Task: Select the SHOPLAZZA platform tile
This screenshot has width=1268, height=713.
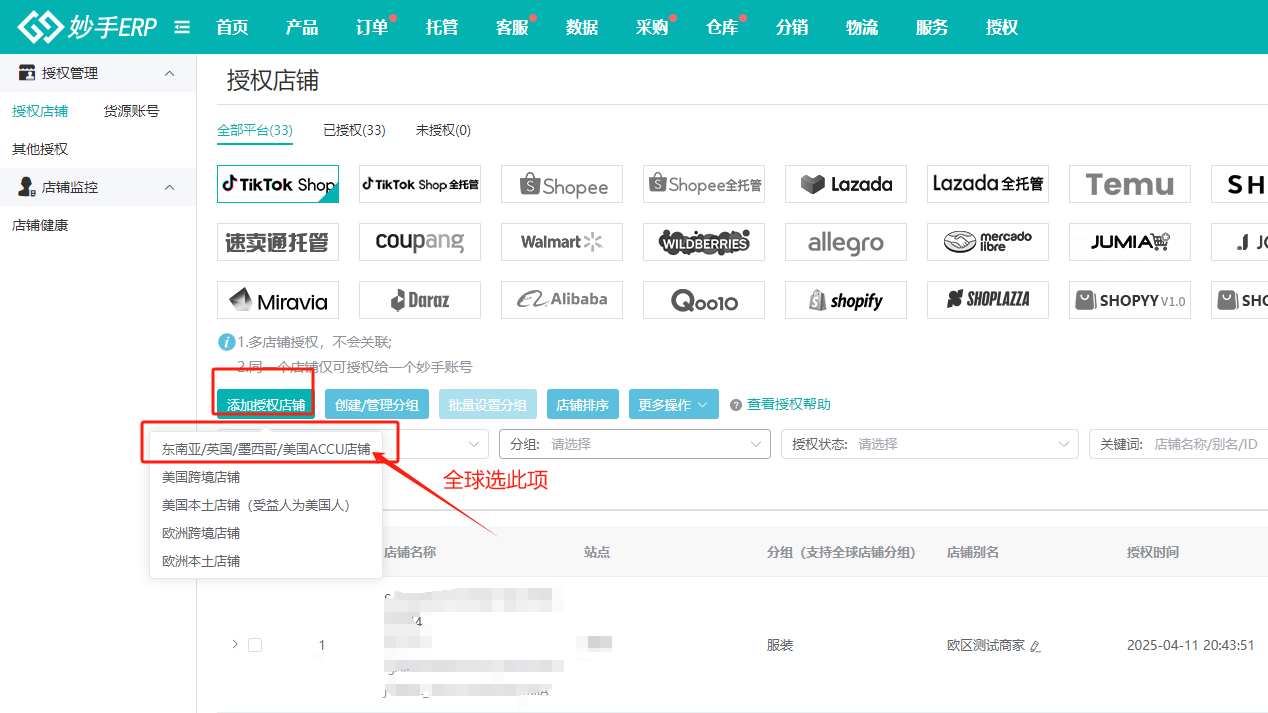Action: 988,300
